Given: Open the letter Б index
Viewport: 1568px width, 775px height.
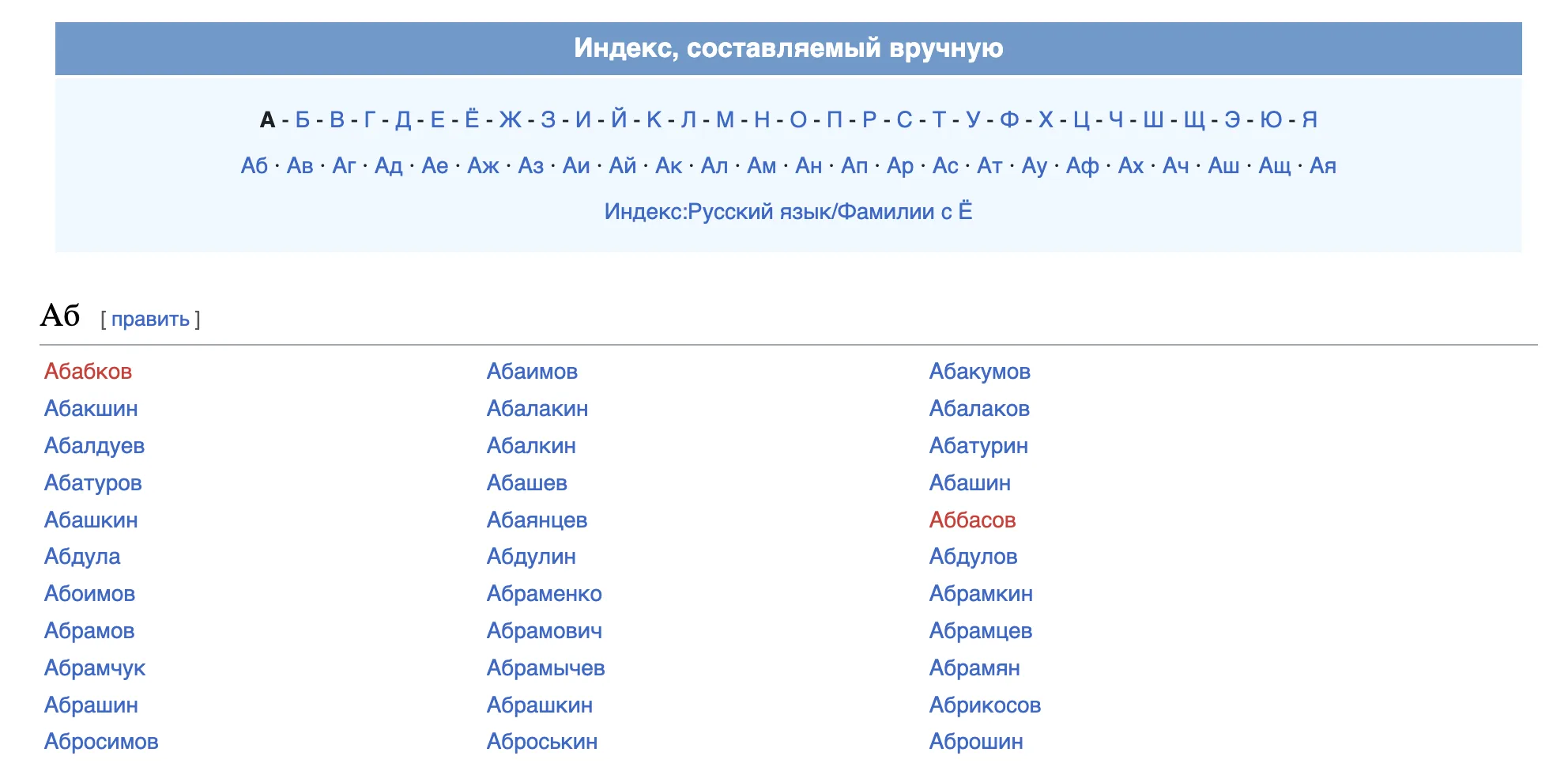Looking at the screenshot, I should (x=300, y=120).
